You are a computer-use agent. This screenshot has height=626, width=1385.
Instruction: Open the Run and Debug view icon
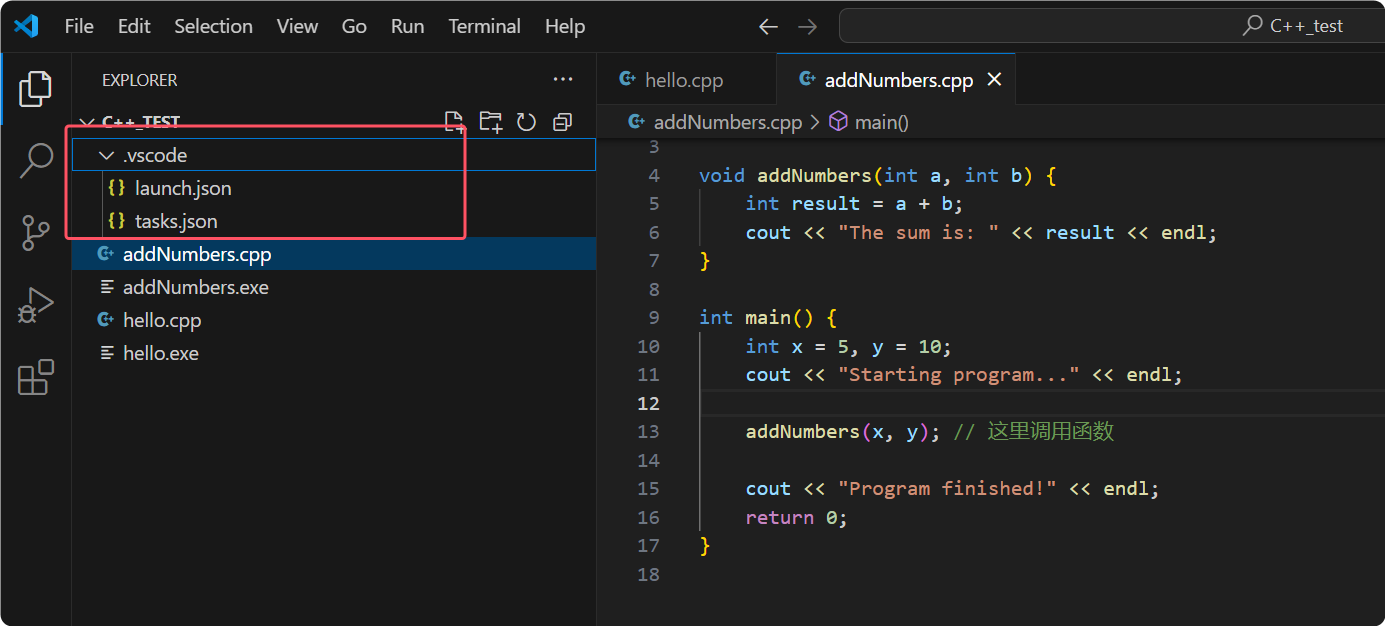[x=35, y=306]
